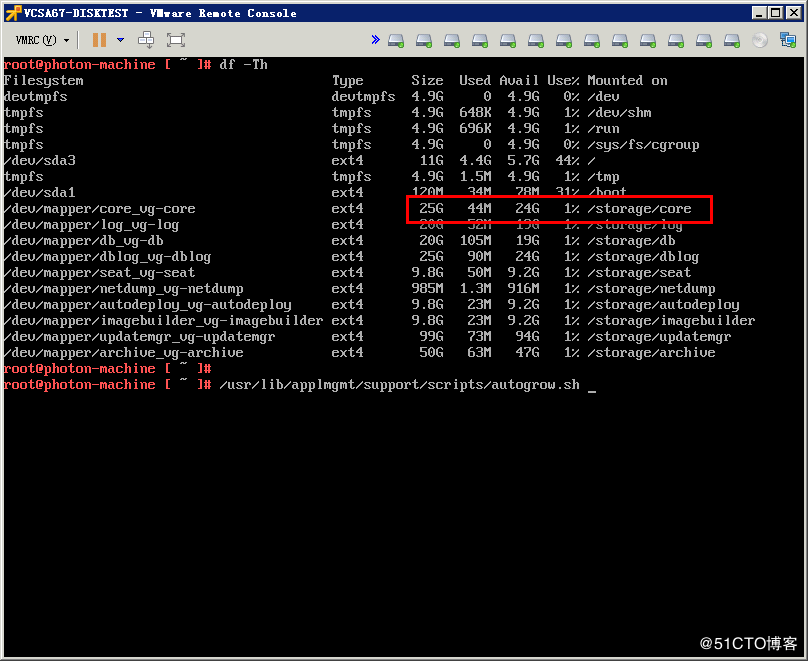Click the Send Ctrl+Alt+Del icon
808x661 pixels.
[x=146, y=40]
